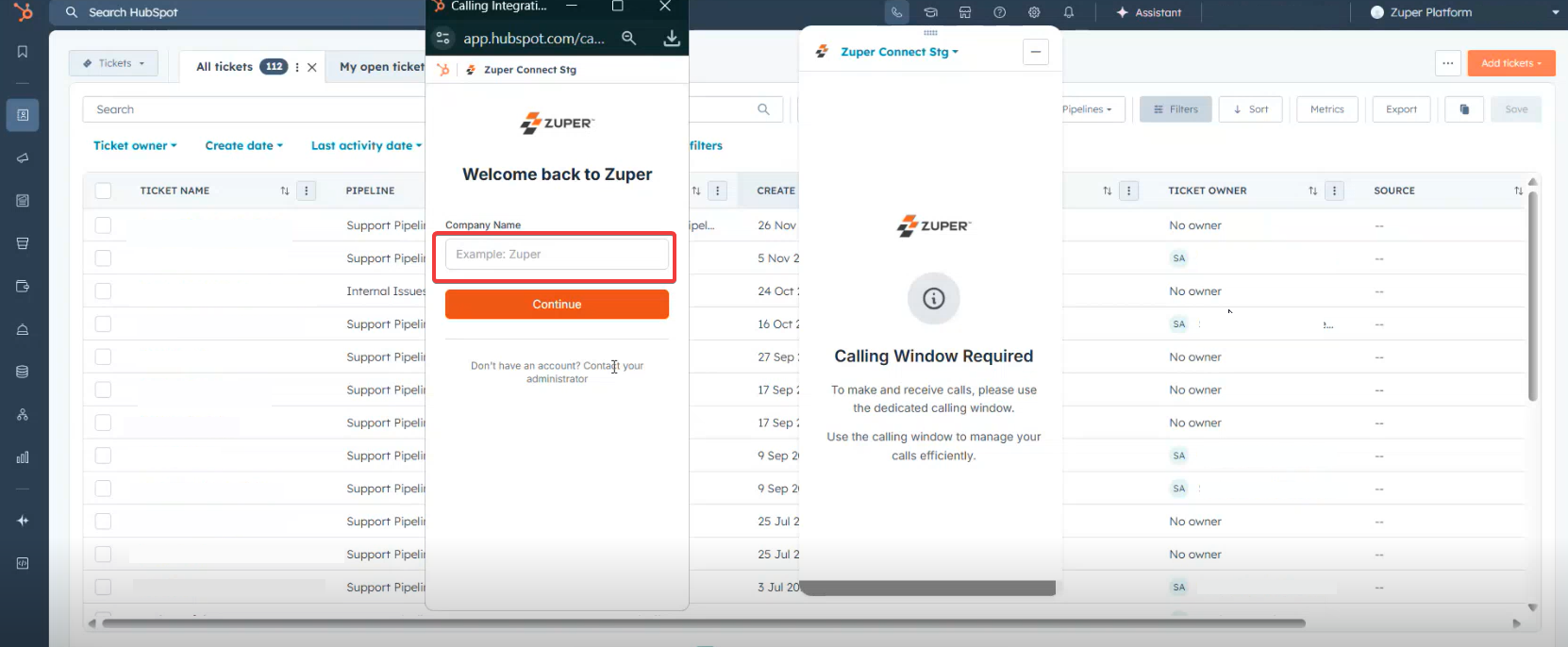This screenshot has height=647, width=1568.
Task: Open the Content sidebar icon
Action: pos(23,201)
